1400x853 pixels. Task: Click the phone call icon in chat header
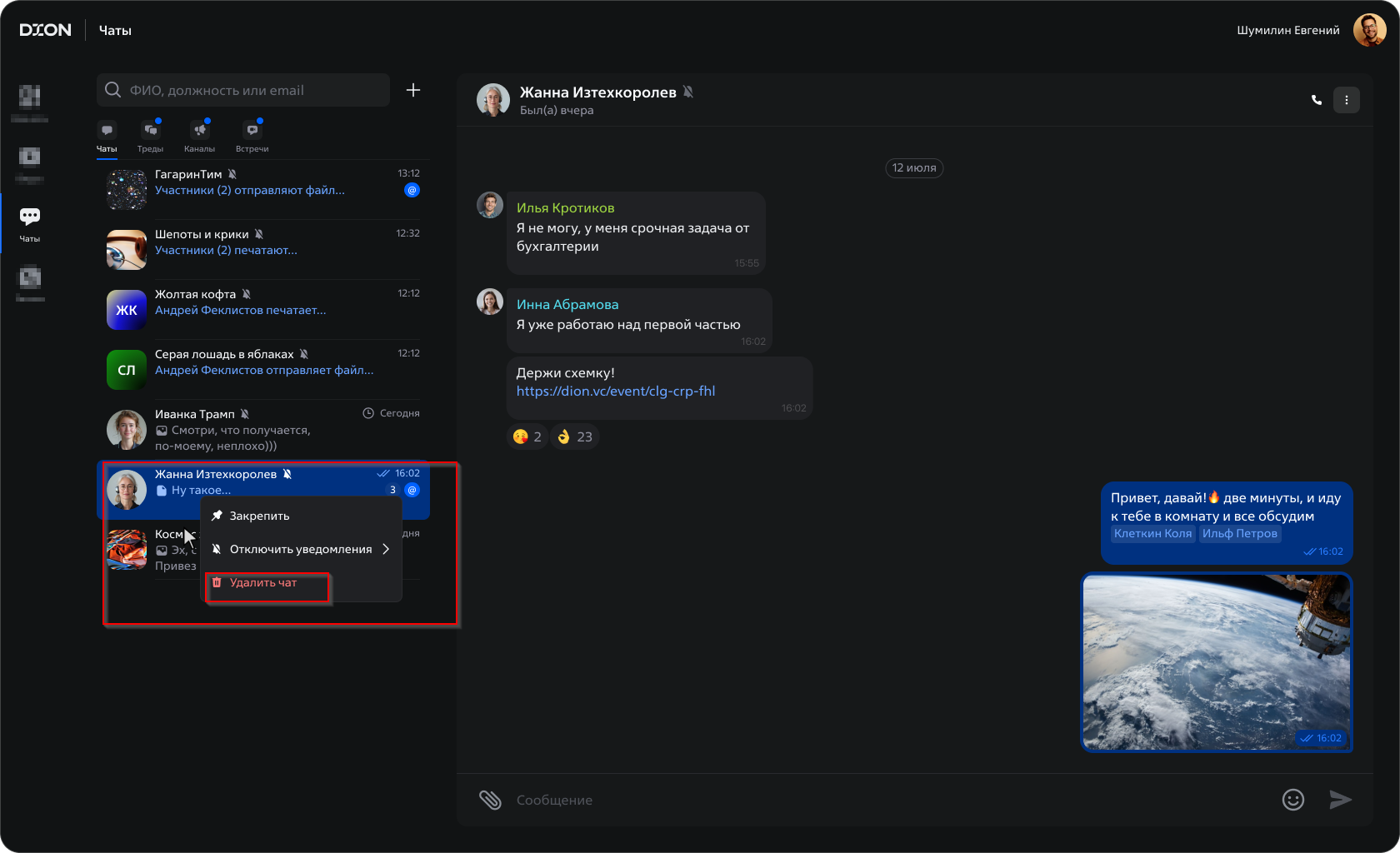coord(1317,100)
